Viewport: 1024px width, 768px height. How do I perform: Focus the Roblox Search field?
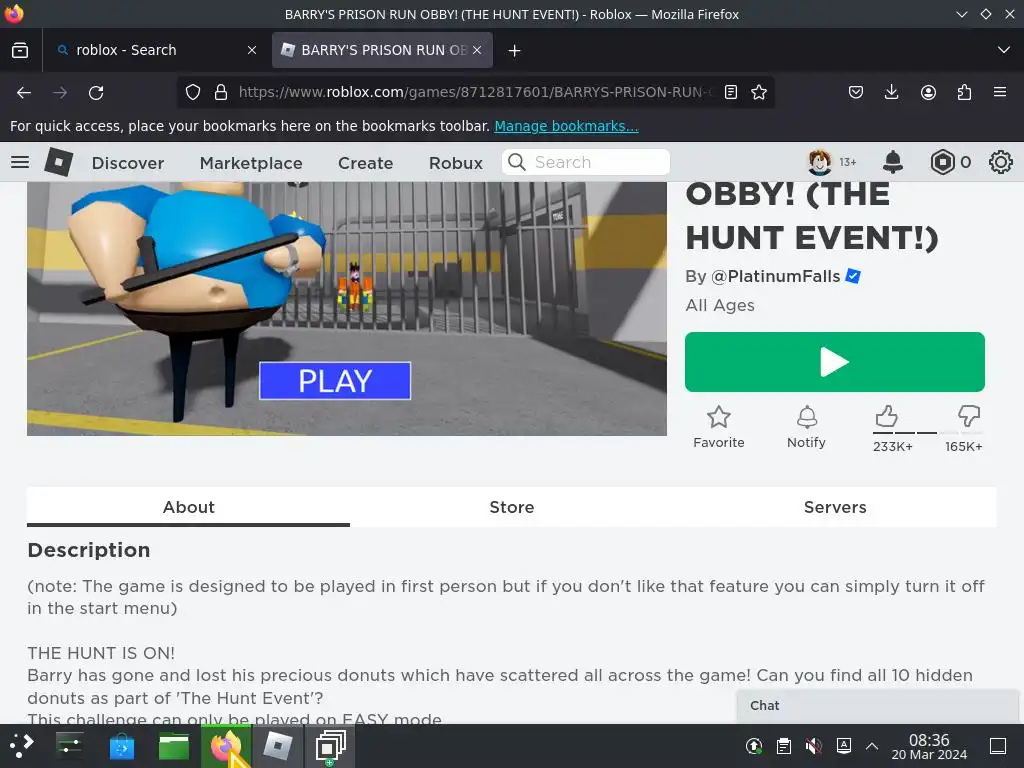(x=586, y=162)
